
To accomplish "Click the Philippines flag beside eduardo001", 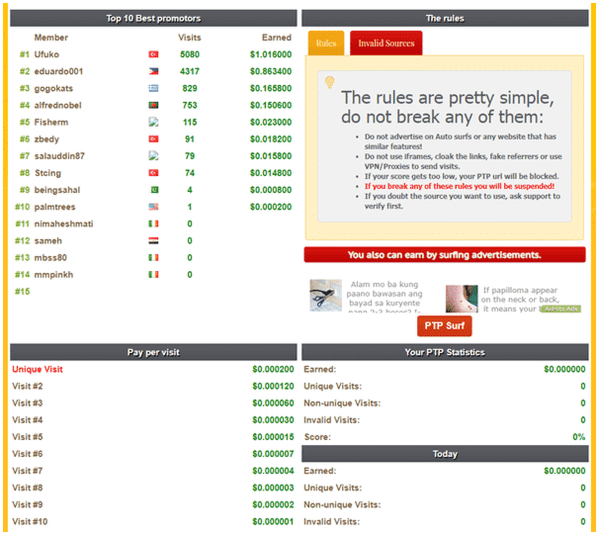I will (x=154, y=71).
